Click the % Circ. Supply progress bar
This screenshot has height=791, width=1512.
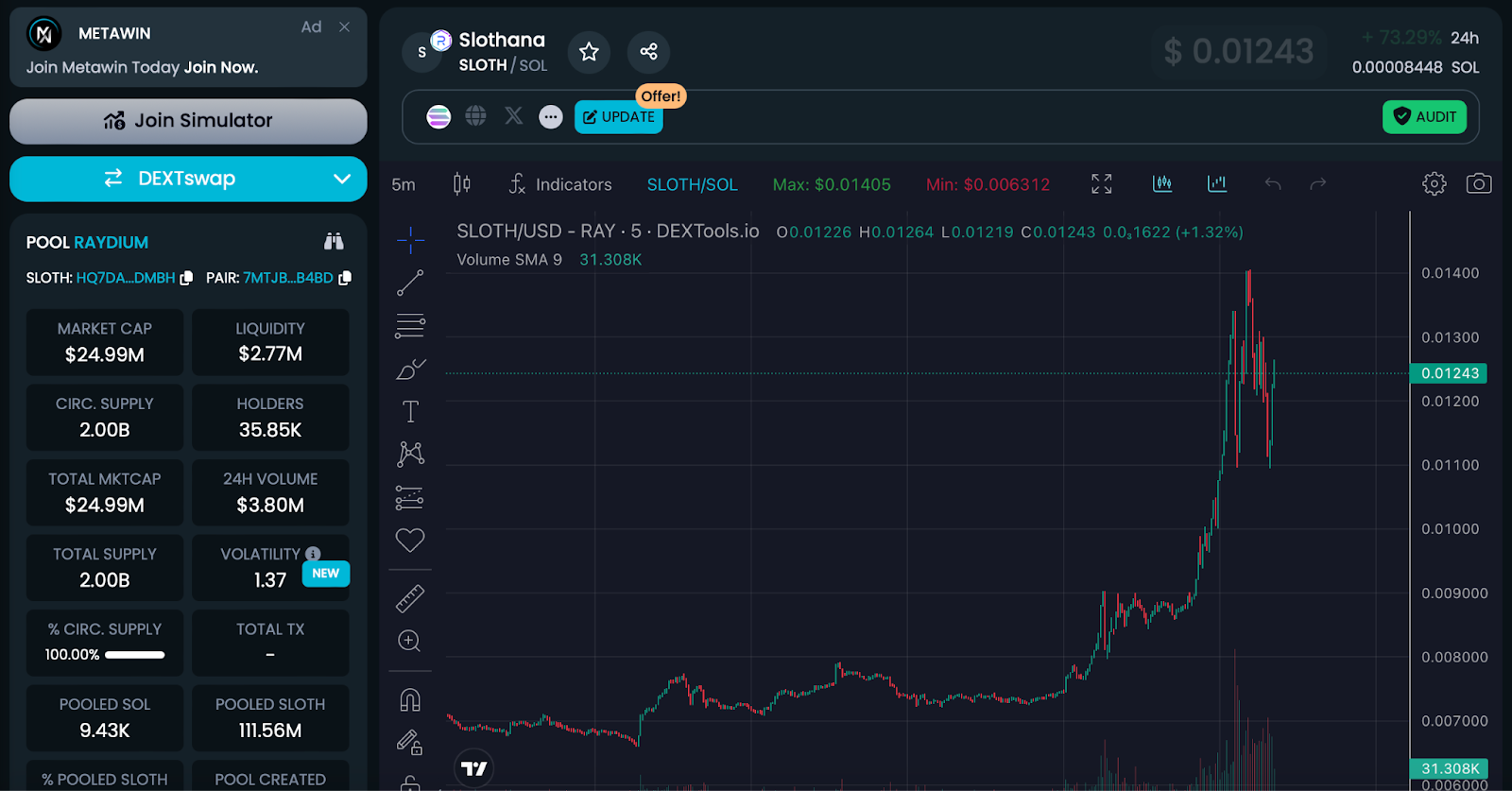coord(134,655)
